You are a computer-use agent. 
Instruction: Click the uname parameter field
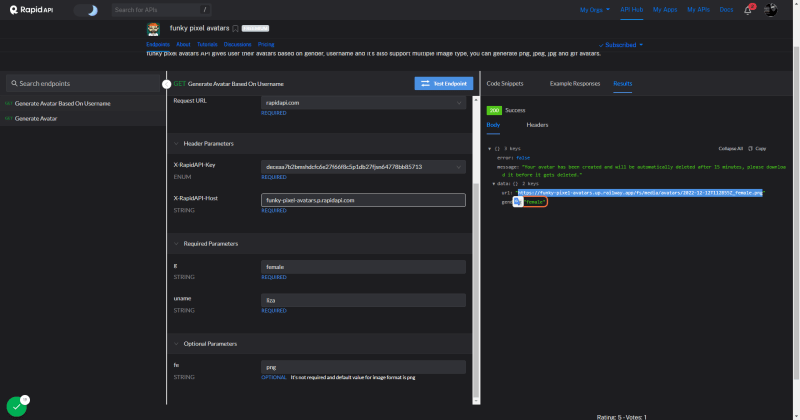[363, 300]
